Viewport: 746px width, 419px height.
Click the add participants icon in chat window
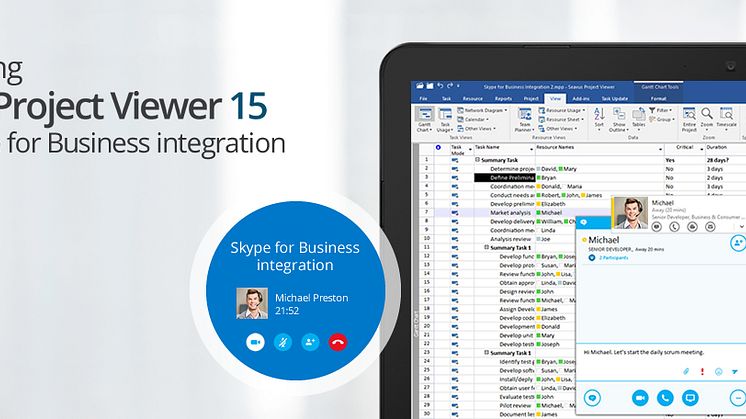(x=738, y=243)
